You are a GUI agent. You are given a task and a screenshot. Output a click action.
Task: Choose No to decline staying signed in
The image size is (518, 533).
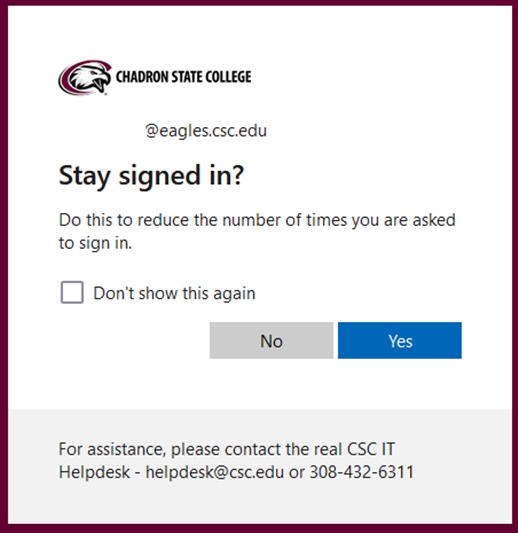(271, 340)
